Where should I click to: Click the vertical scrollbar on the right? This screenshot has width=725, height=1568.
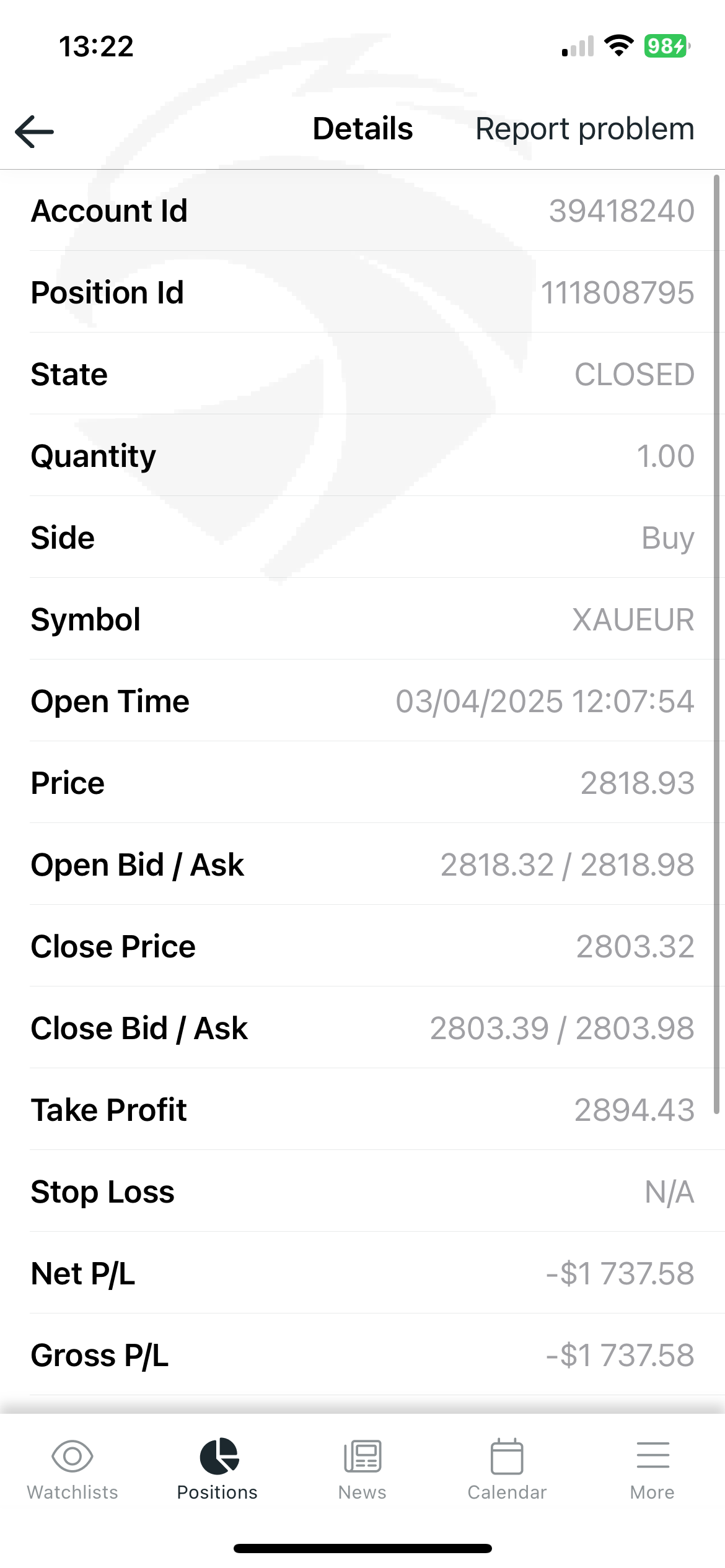[716, 644]
